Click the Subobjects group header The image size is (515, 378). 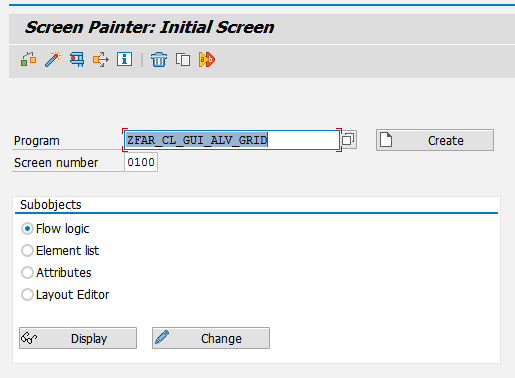pos(50,204)
